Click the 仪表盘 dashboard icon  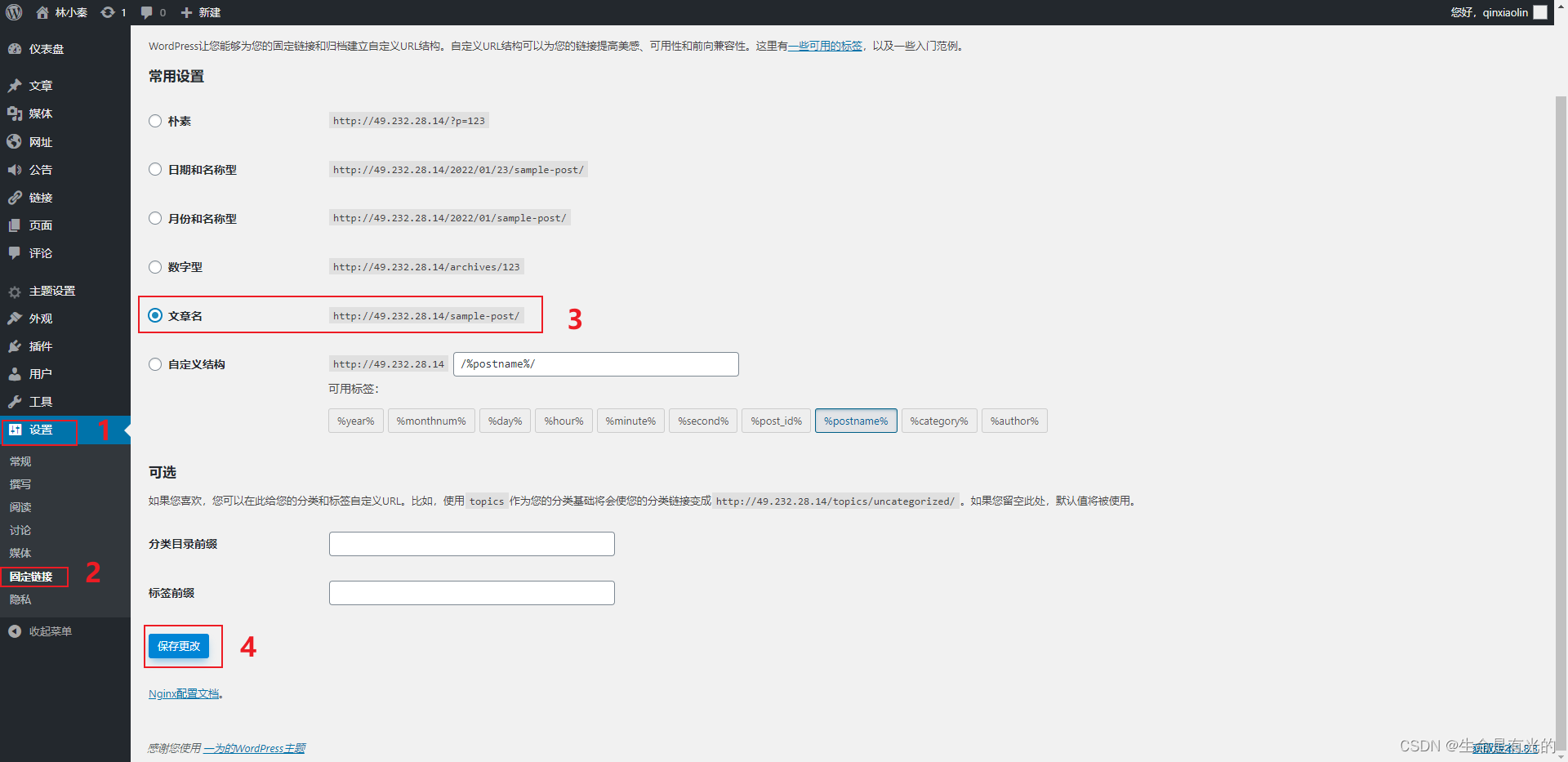coord(15,49)
